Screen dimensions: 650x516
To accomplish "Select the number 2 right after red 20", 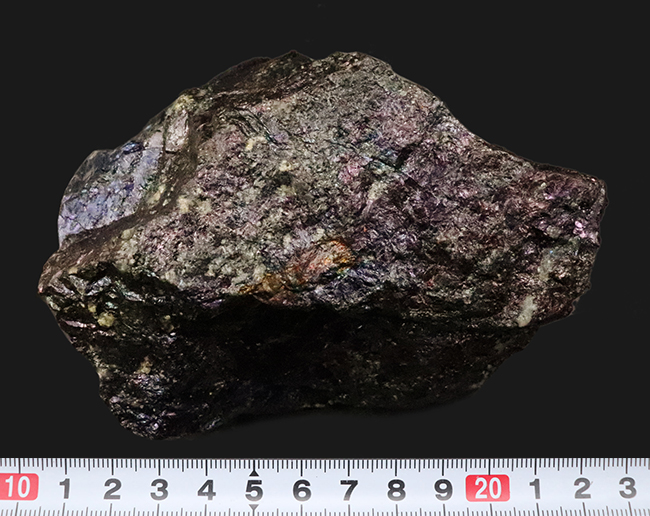I will click(x=582, y=489).
